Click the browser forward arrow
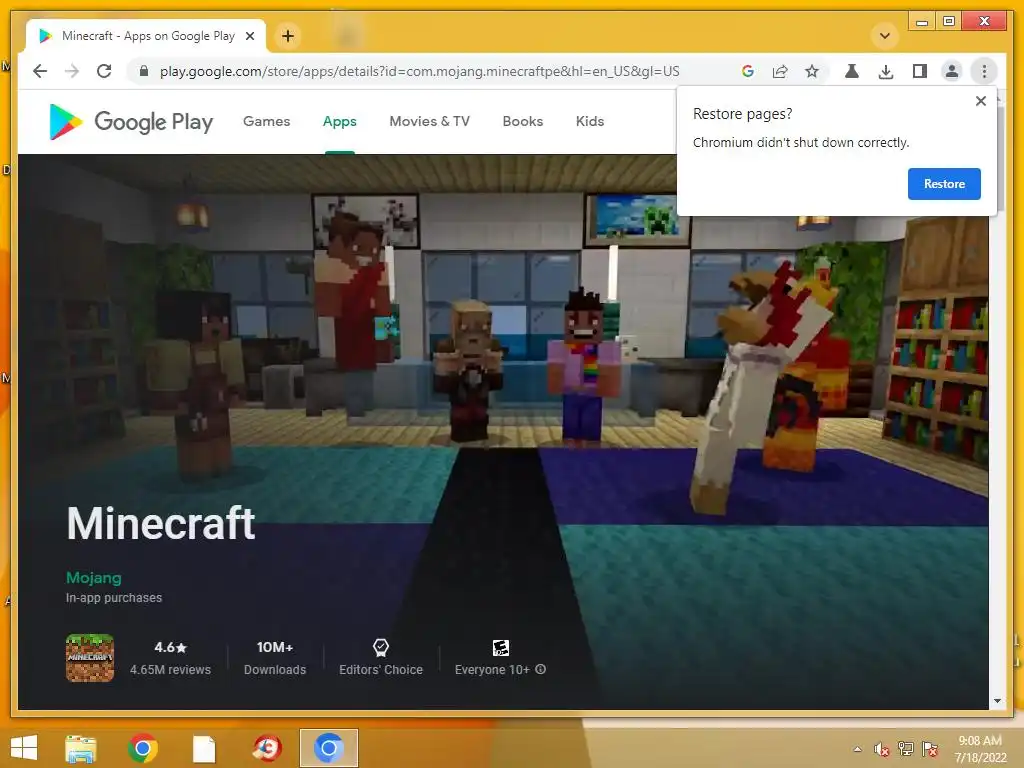This screenshot has height=768, width=1024. pyautogui.click(x=72, y=71)
